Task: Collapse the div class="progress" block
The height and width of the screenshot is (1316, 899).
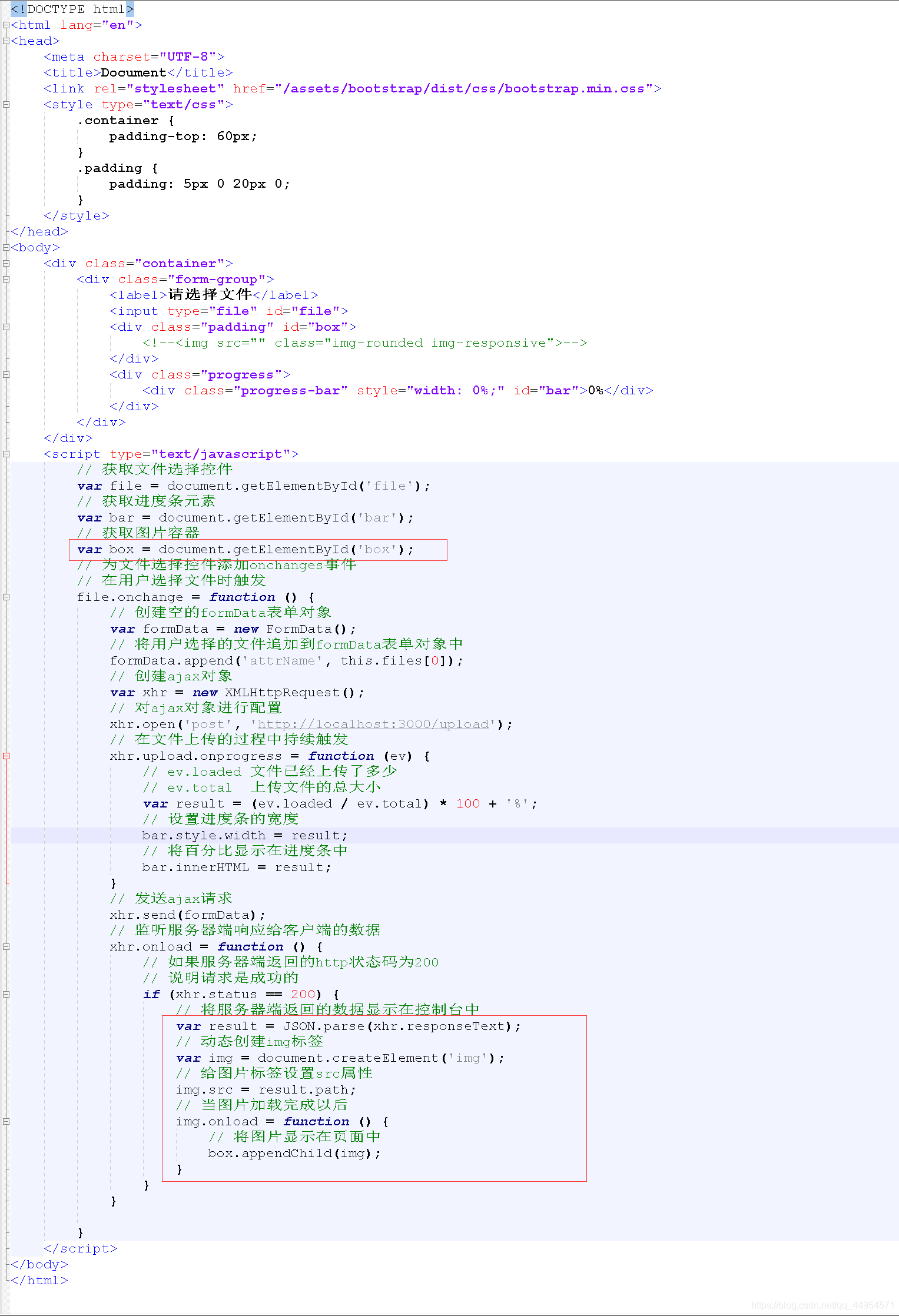Action: (6, 375)
